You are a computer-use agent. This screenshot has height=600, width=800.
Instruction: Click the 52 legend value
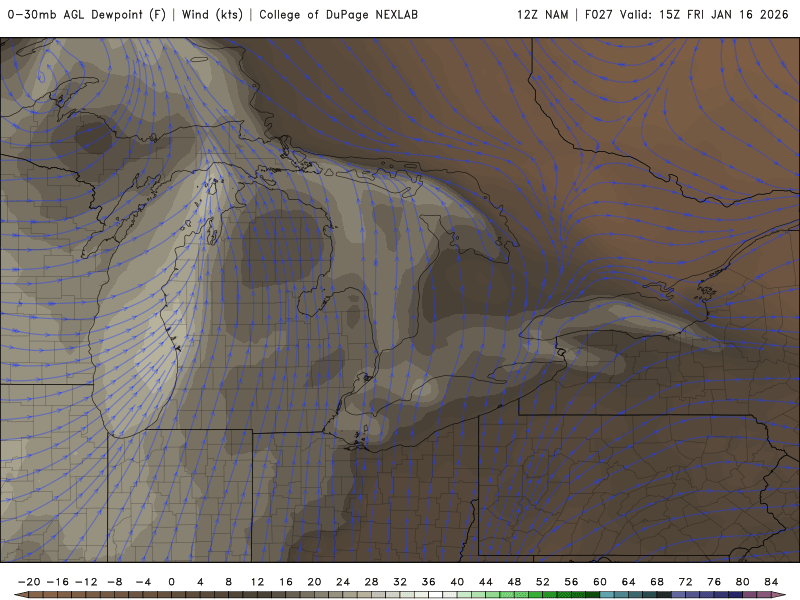(x=543, y=582)
